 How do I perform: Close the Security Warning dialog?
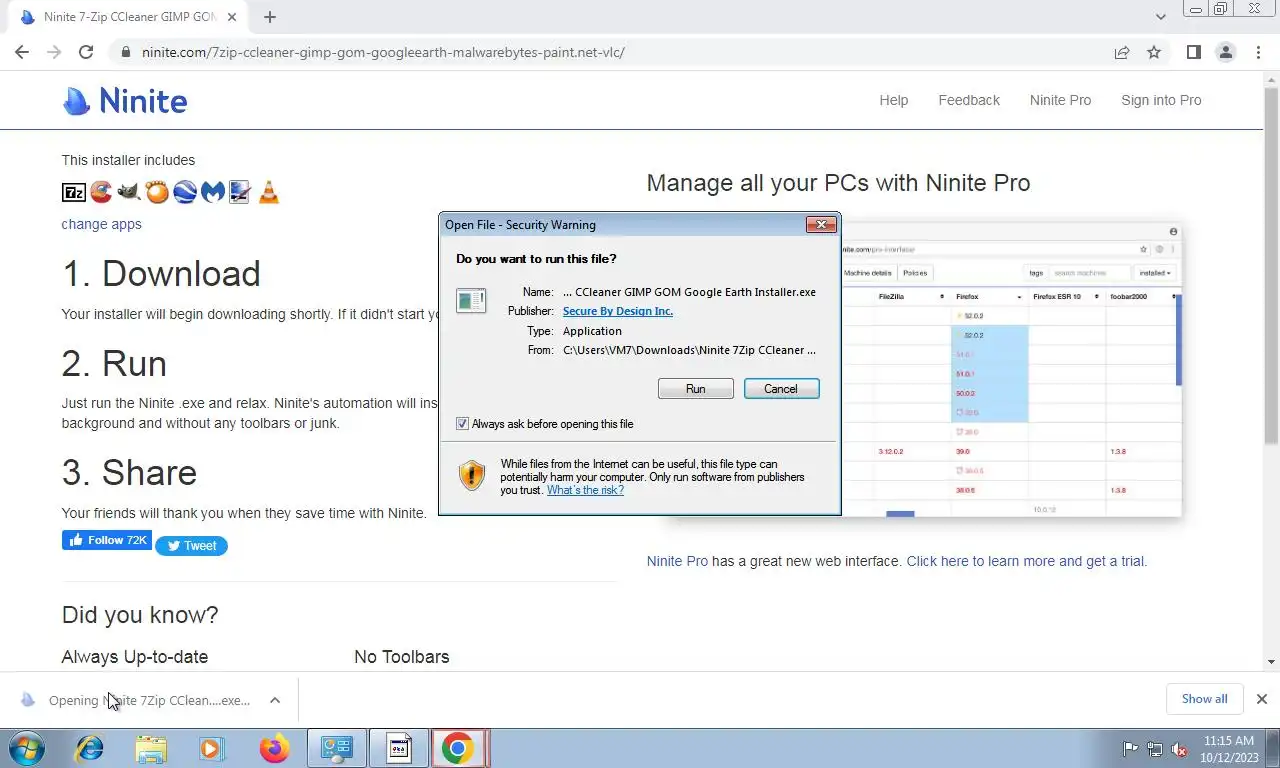tap(821, 225)
